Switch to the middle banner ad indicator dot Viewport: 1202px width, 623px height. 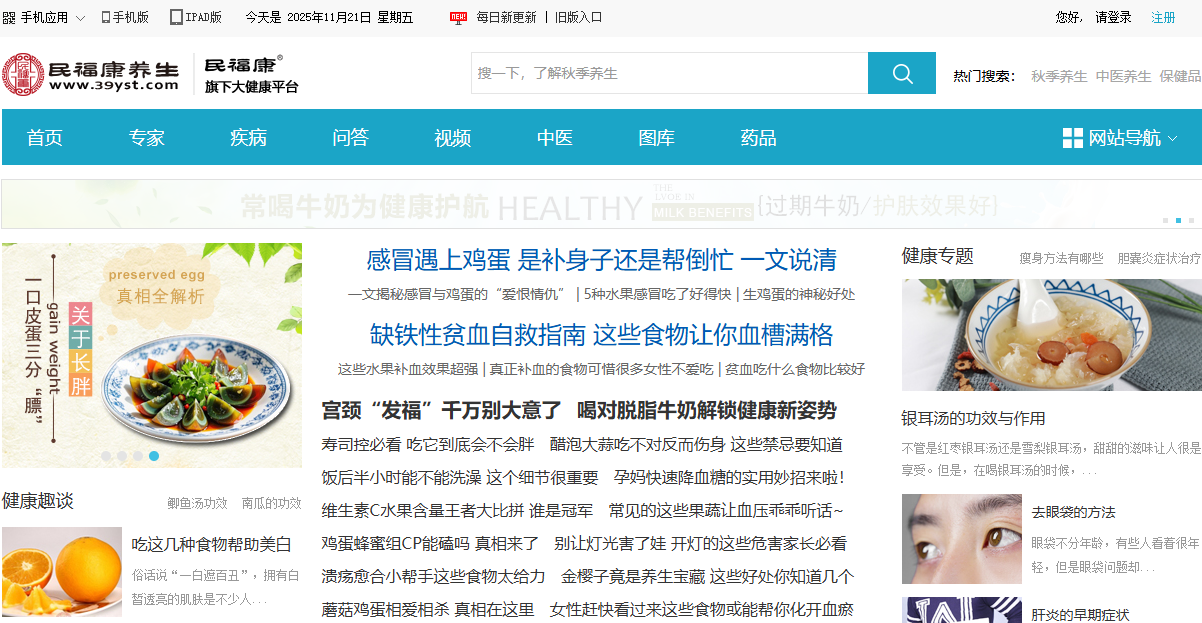(x=1178, y=220)
